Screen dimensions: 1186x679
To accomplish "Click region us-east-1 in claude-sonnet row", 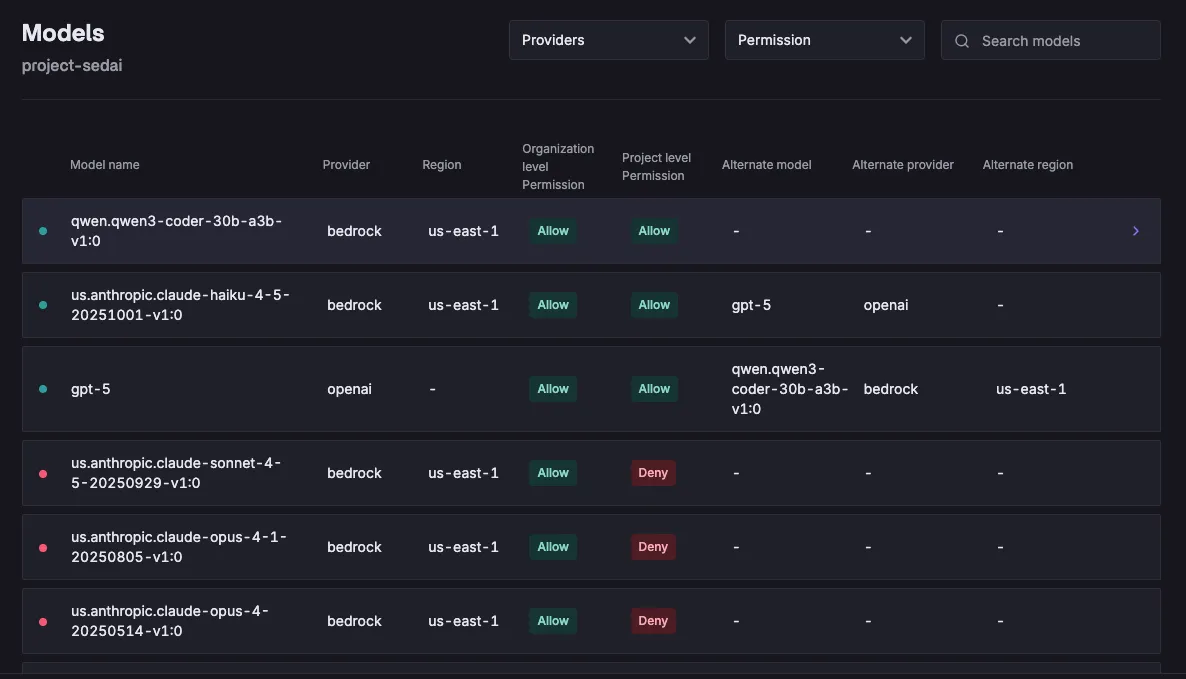I will point(463,473).
